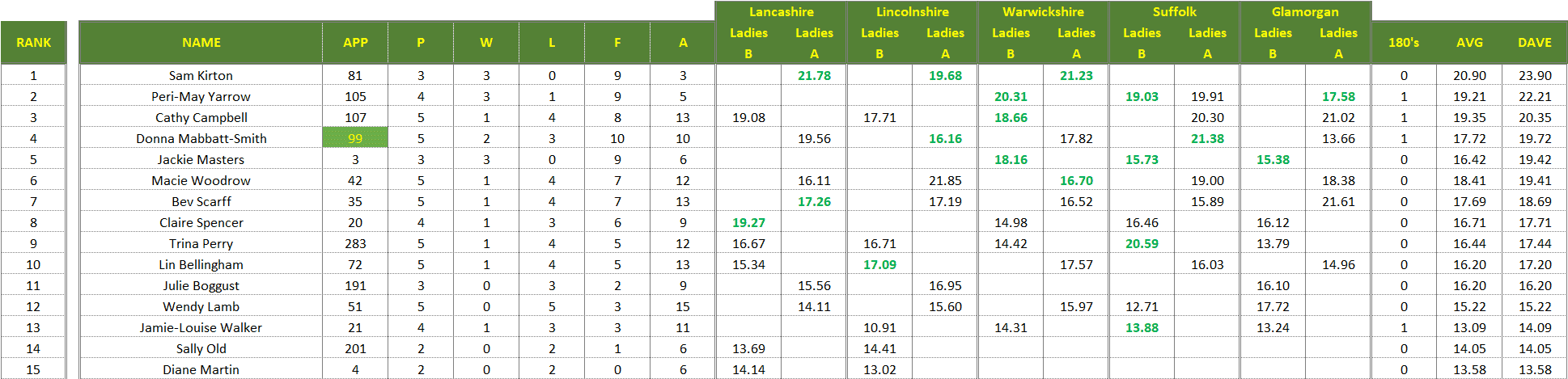Select the DAVE column header
This screenshot has width=1568, height=379.
(x=1534, y=43)
